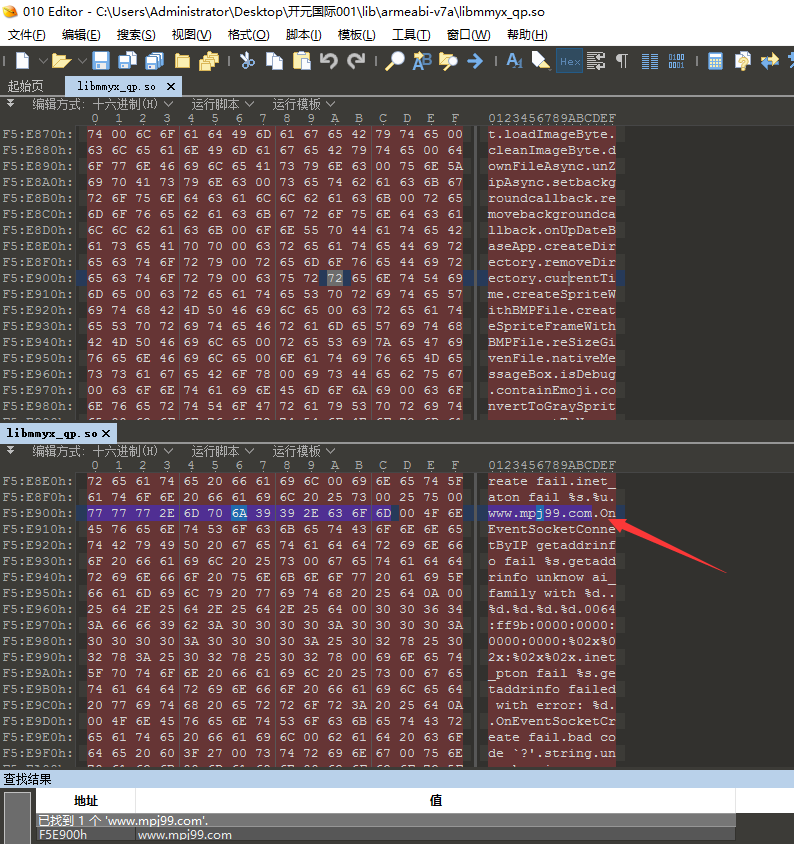This screenshot has height=844, width=794.
Task: Click the Goto blue arrow icon
Action: (x=475, y=61)
